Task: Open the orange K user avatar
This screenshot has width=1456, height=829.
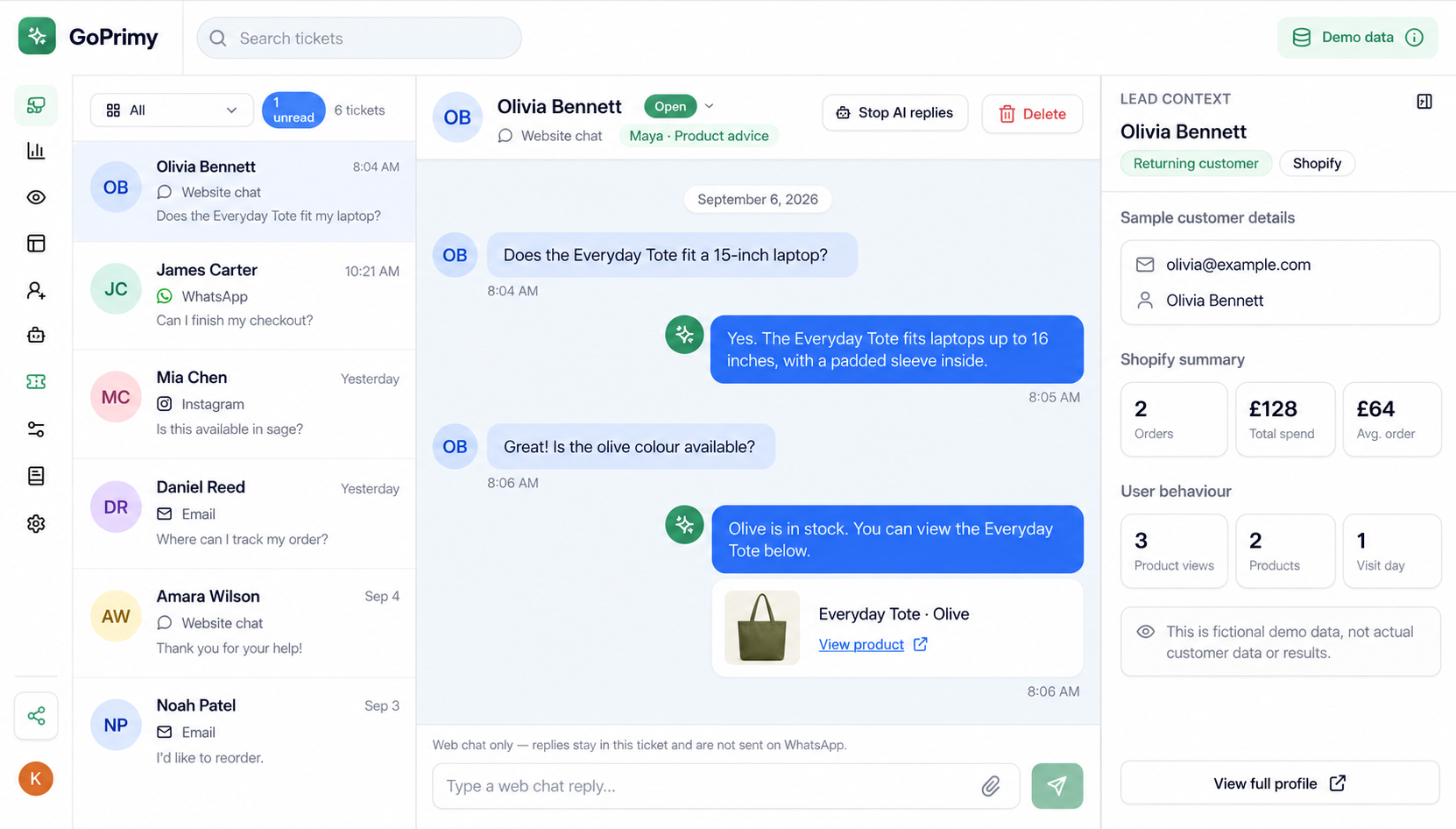Action: (36, 778)
